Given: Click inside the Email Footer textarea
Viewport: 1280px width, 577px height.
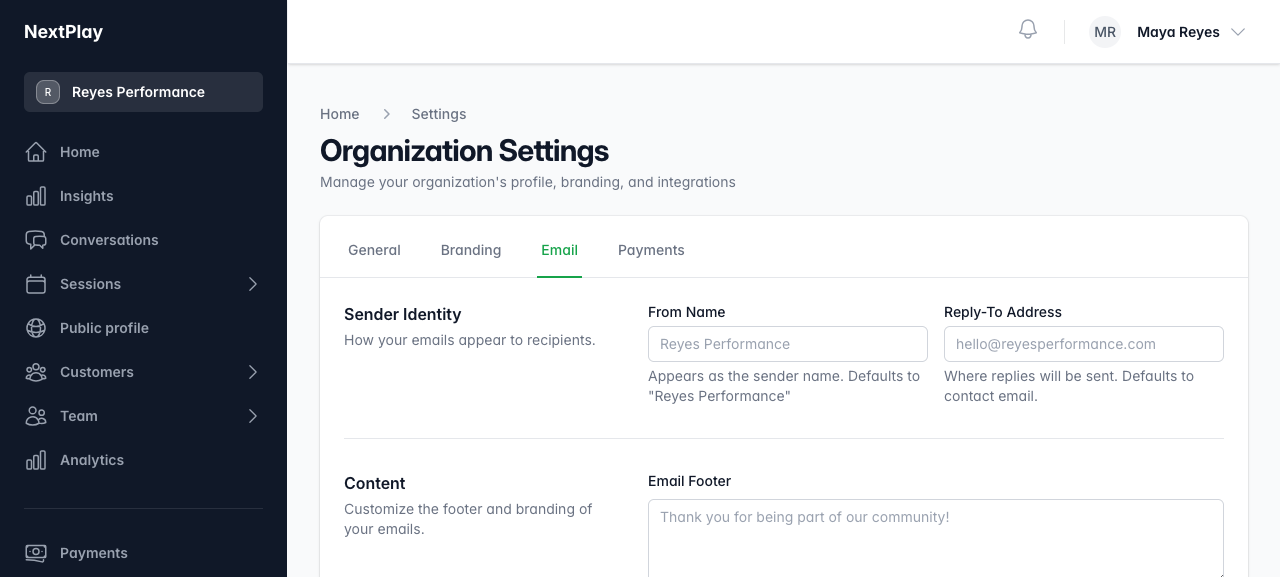Looking at the screenshot, I should (936, 539).
